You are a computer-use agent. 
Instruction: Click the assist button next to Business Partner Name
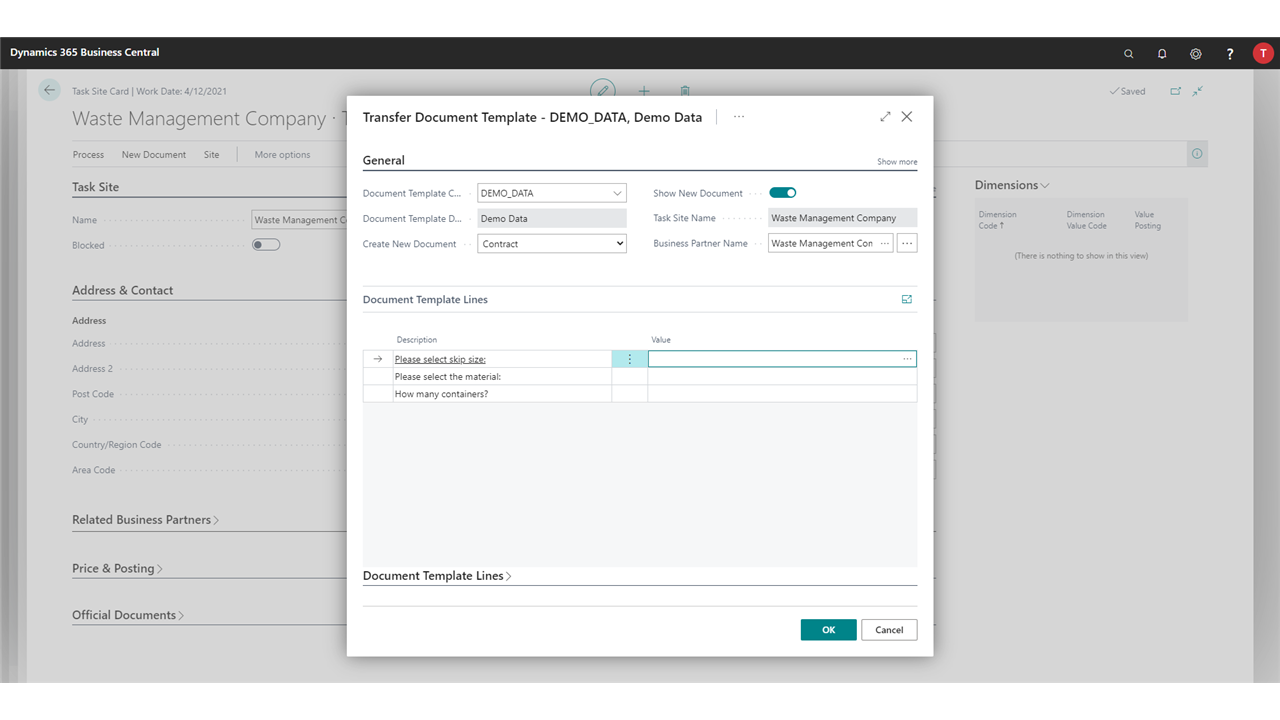tap(907, 243)
